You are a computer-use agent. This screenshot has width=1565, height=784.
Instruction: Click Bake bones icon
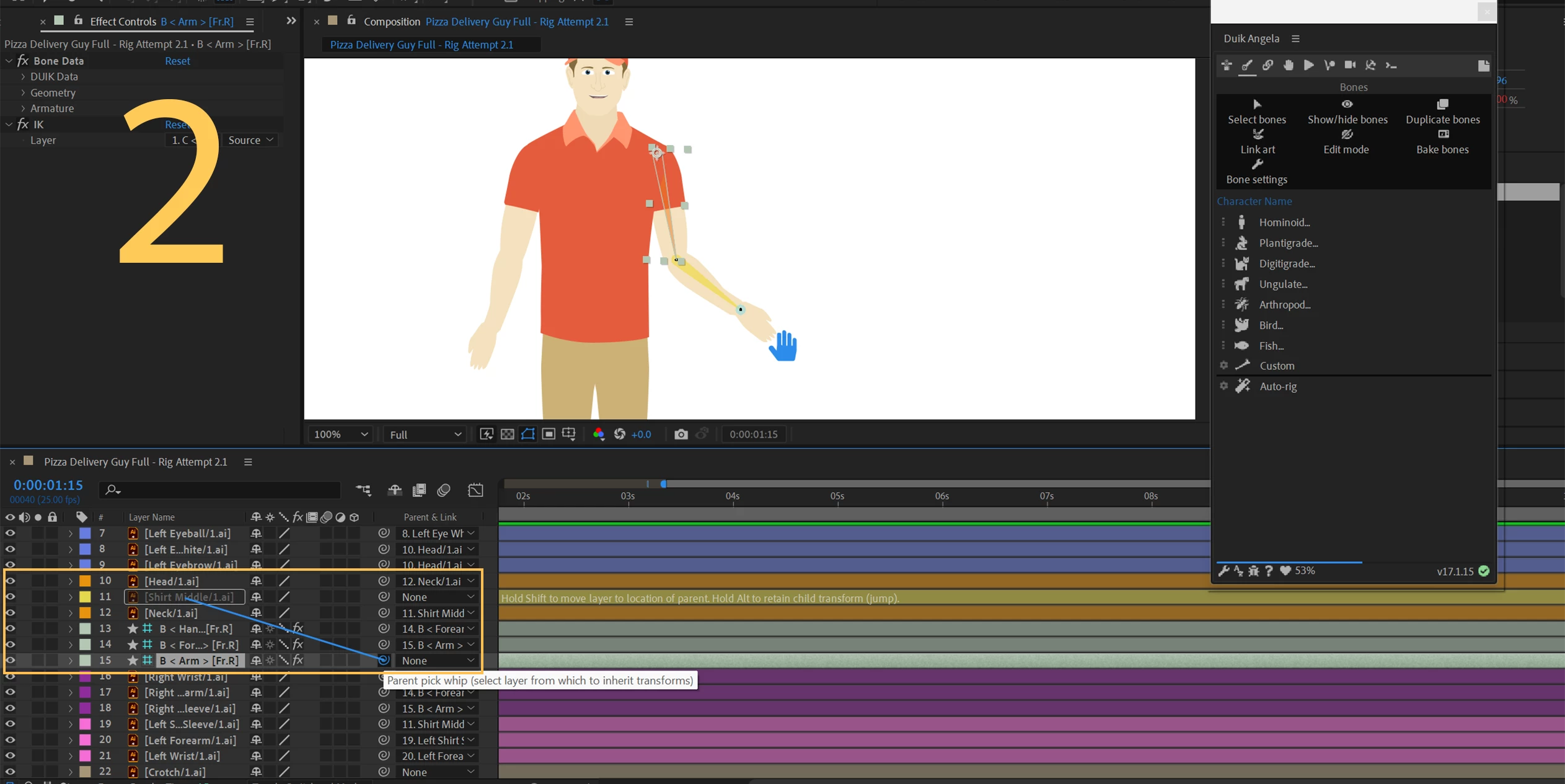point(1443,134)
